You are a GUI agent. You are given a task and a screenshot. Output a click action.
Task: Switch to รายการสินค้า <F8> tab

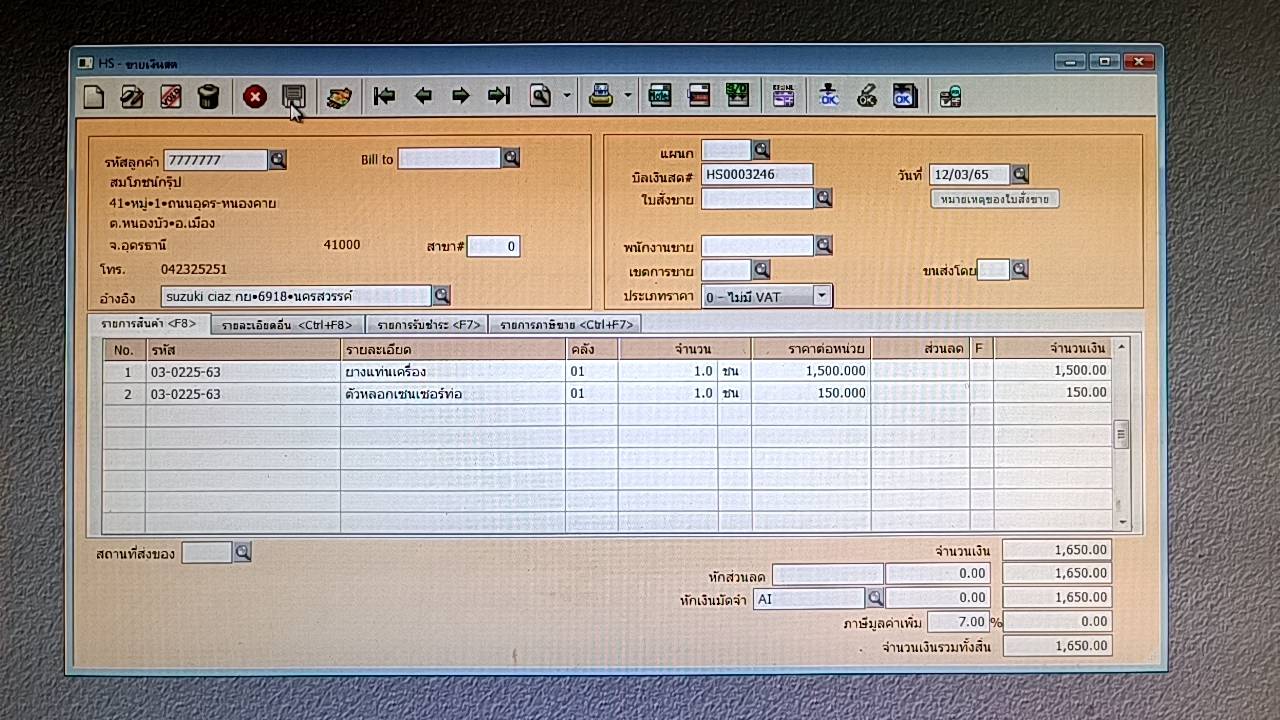click(x=149, y=323)
